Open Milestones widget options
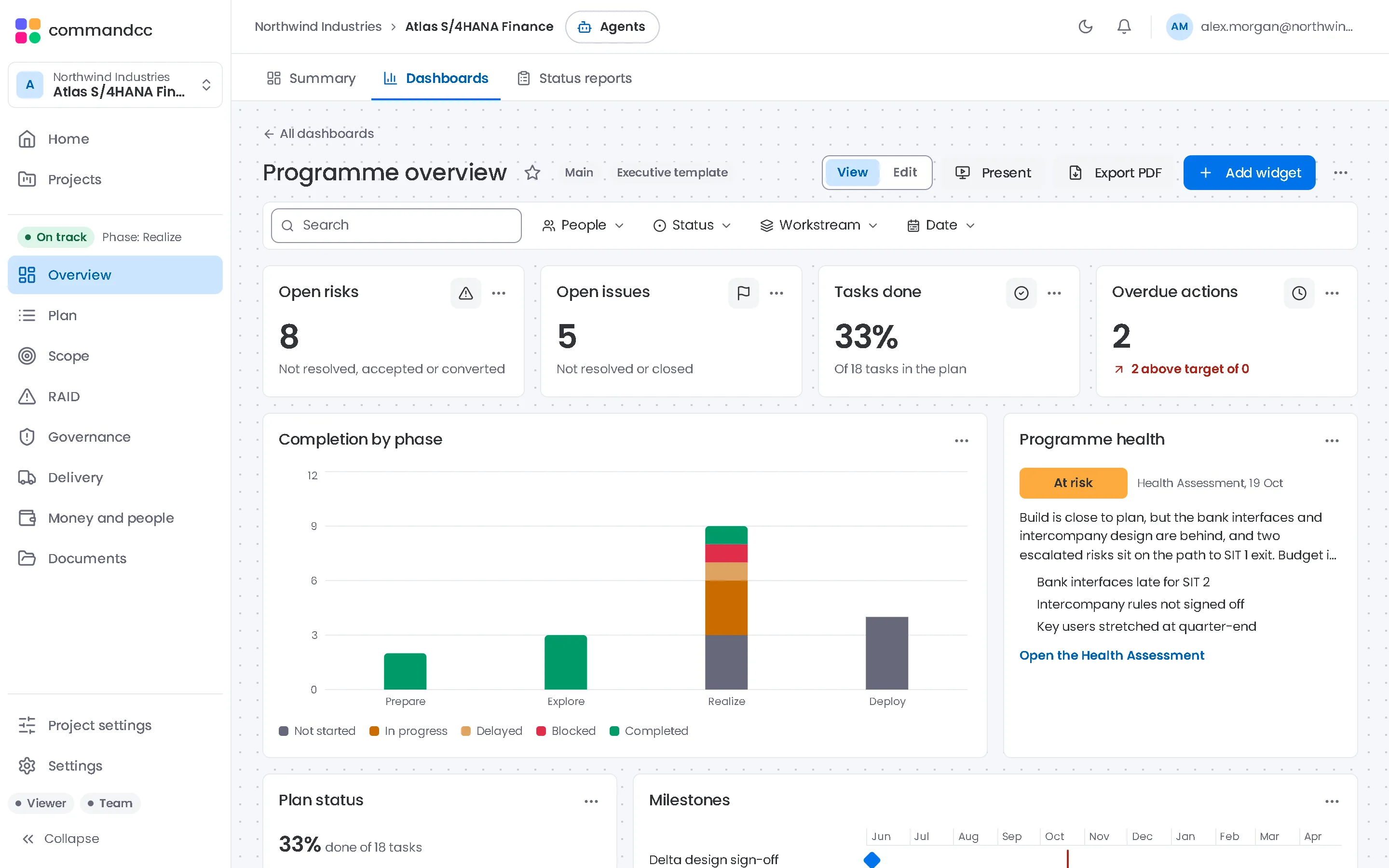 [x=1332, y=801]
